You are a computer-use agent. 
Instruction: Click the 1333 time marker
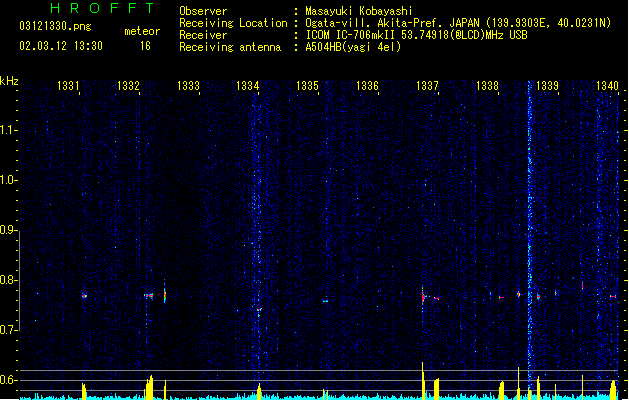tap(188, 86)
